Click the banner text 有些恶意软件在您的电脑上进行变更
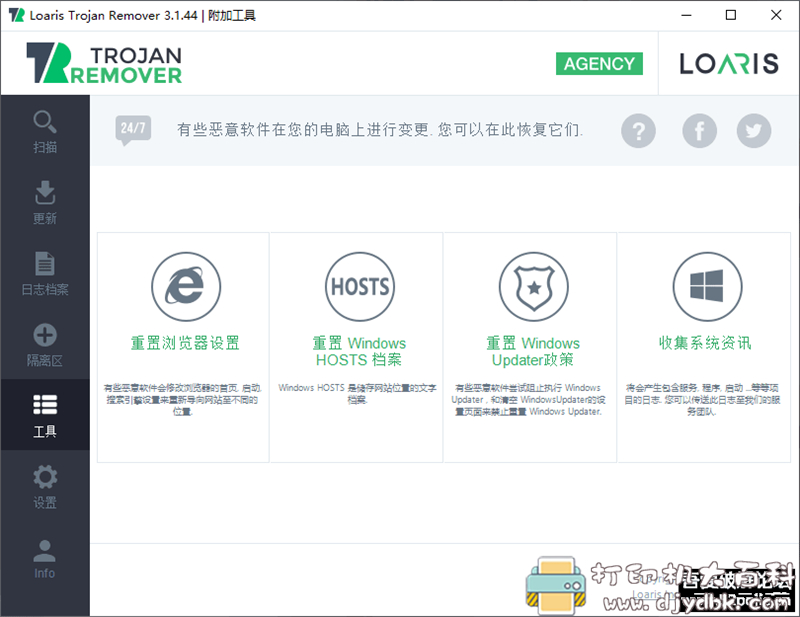Image resolution: width=800 pixels, height=617 pixels. (x=303, y=130)
